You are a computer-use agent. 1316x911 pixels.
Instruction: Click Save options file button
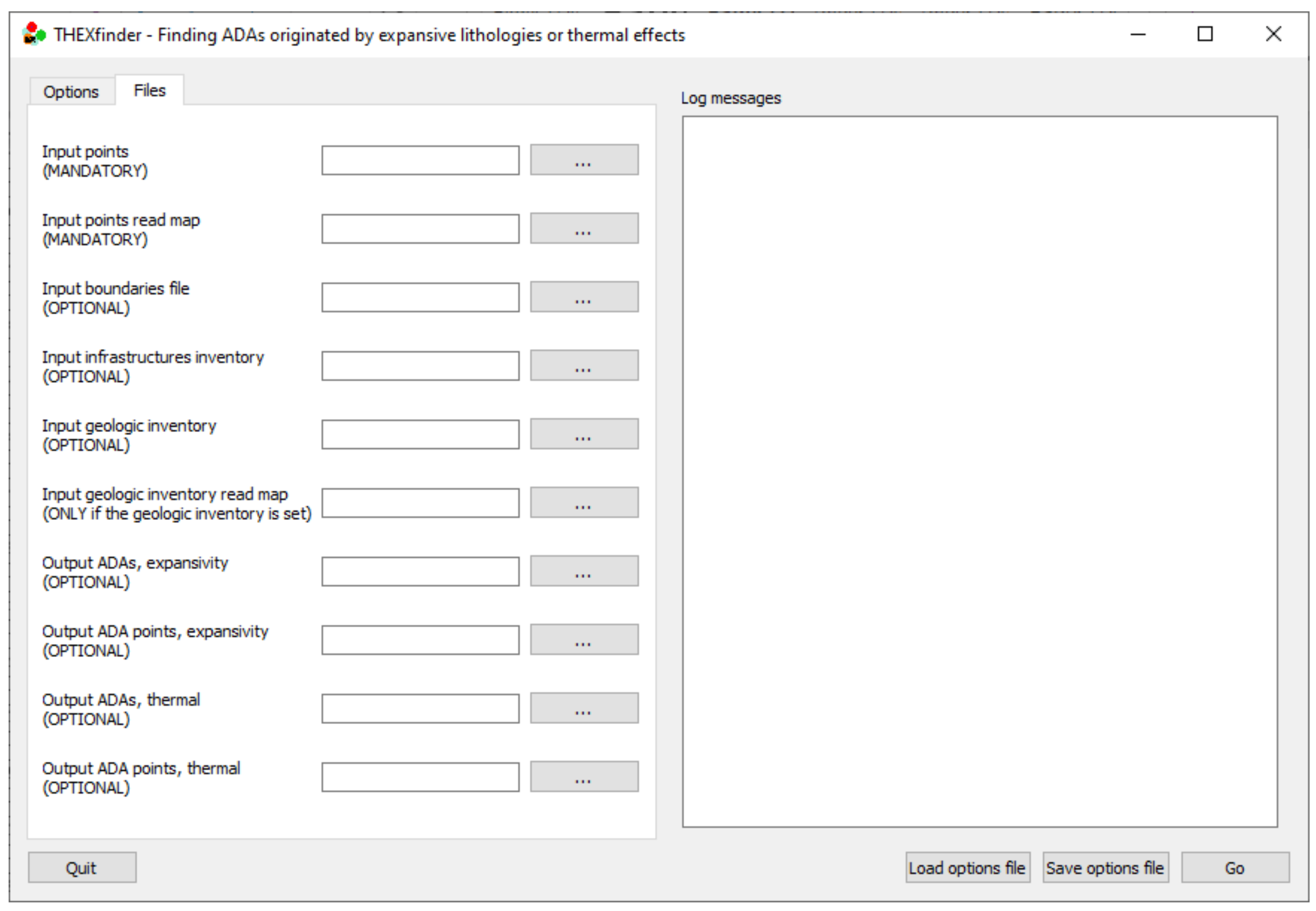1105,867
